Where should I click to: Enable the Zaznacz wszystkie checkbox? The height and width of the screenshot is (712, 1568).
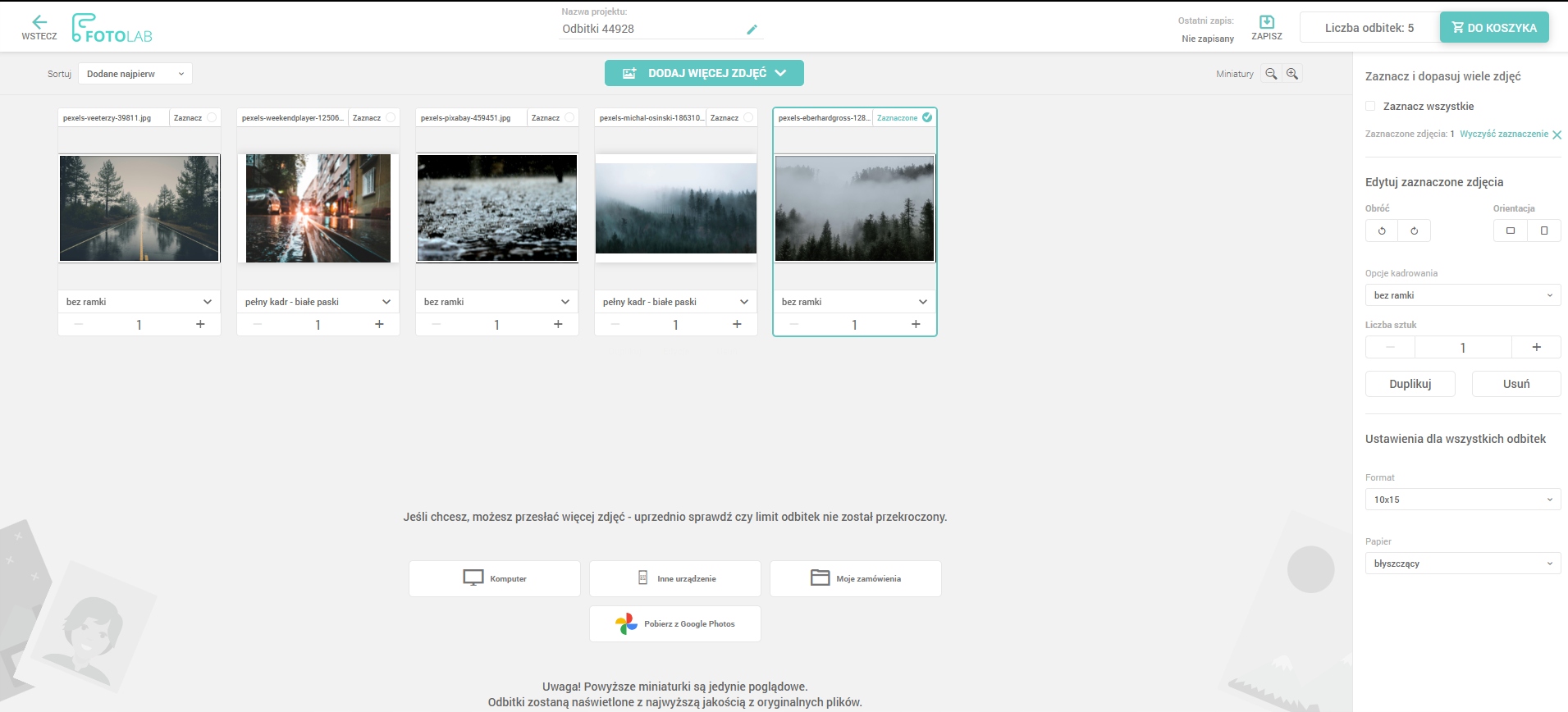point(1370,106)
